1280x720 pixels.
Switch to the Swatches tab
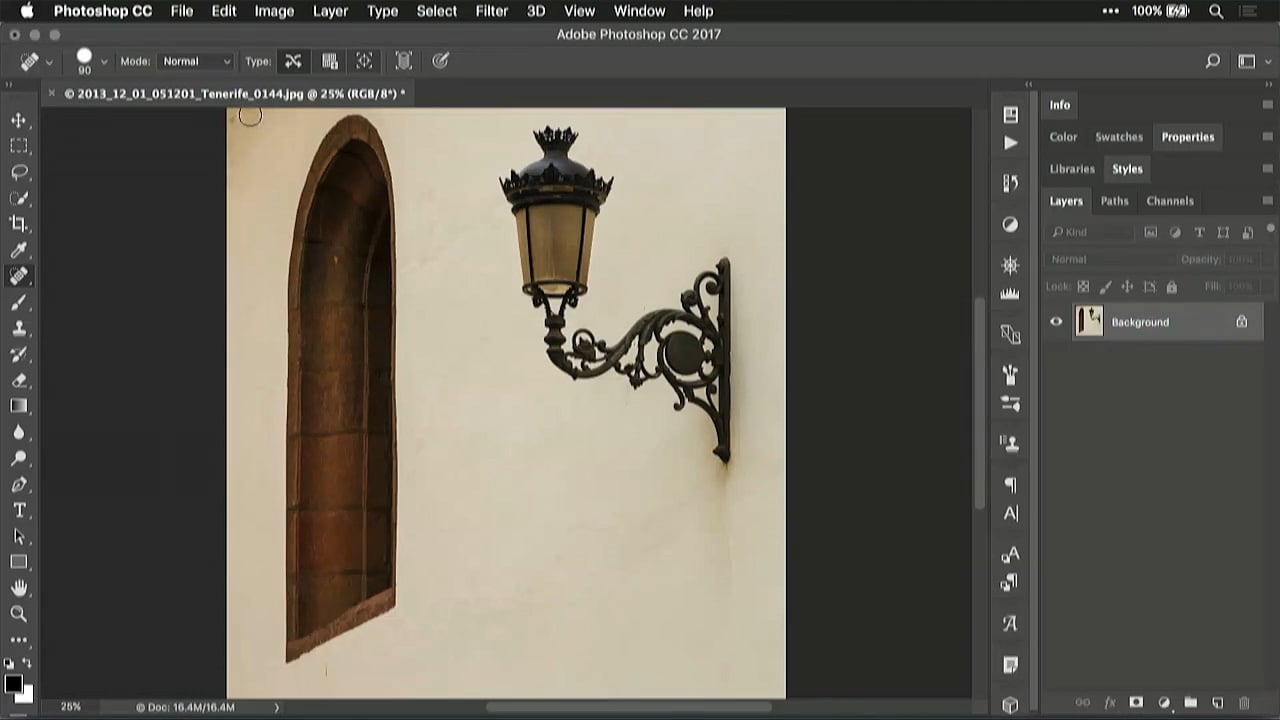click(x=1119, y=137)
